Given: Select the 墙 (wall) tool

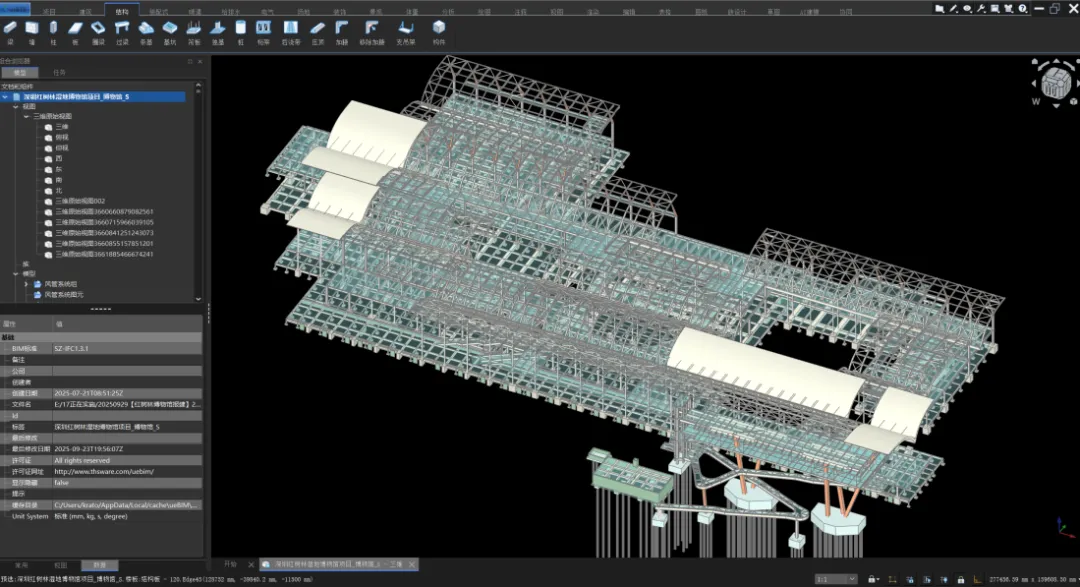Looking at the screenshot, I should click(32, 32).
